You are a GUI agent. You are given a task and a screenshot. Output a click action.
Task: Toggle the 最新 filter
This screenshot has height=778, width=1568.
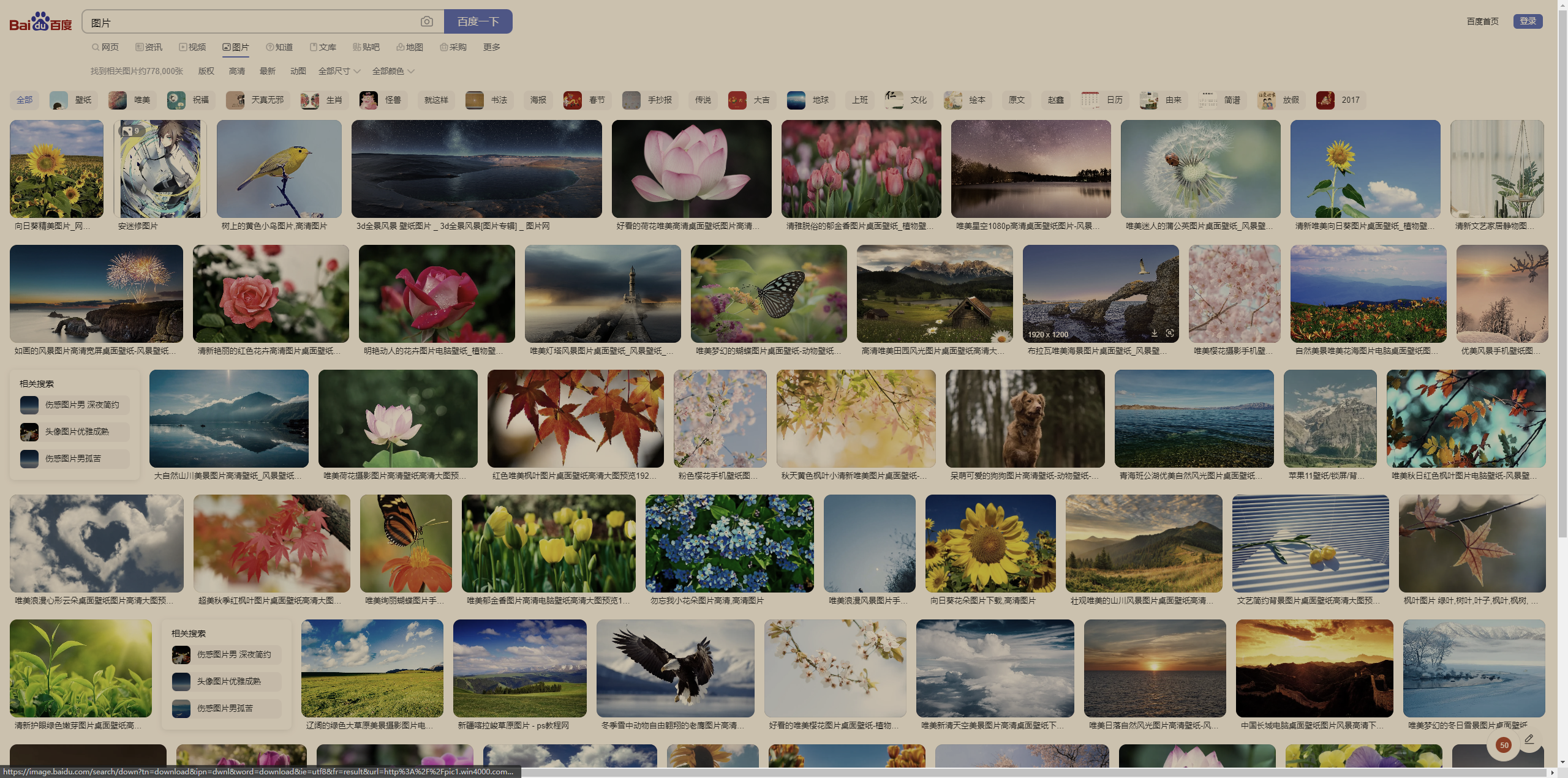(x=268, y=71)
